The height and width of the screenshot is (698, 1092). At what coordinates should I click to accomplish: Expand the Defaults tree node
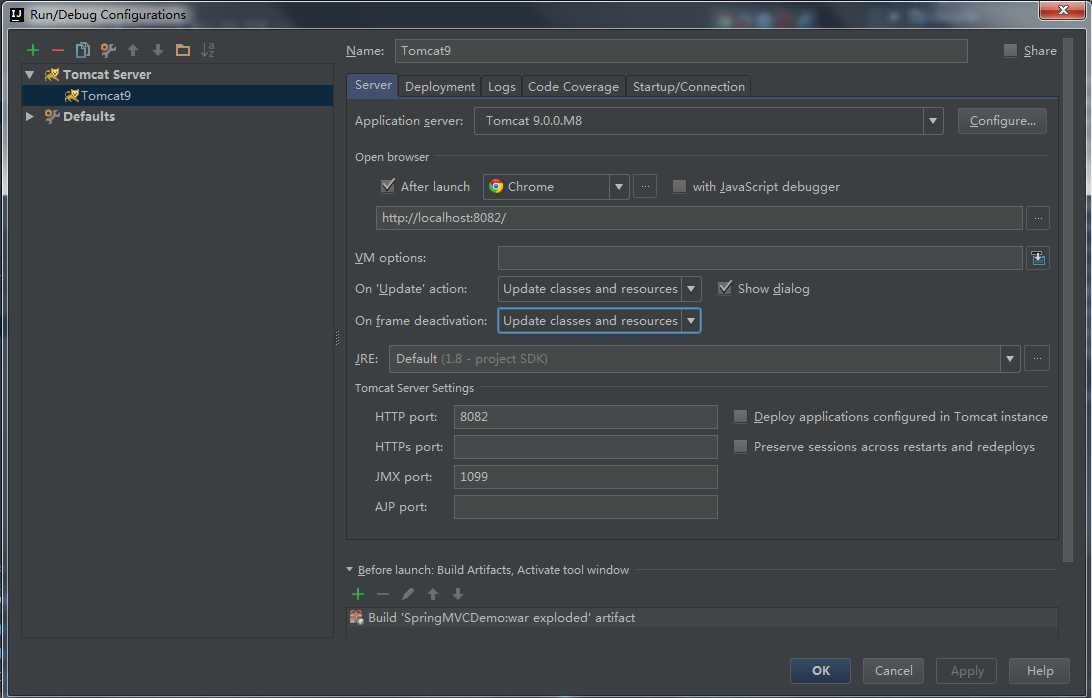point(29,116)
